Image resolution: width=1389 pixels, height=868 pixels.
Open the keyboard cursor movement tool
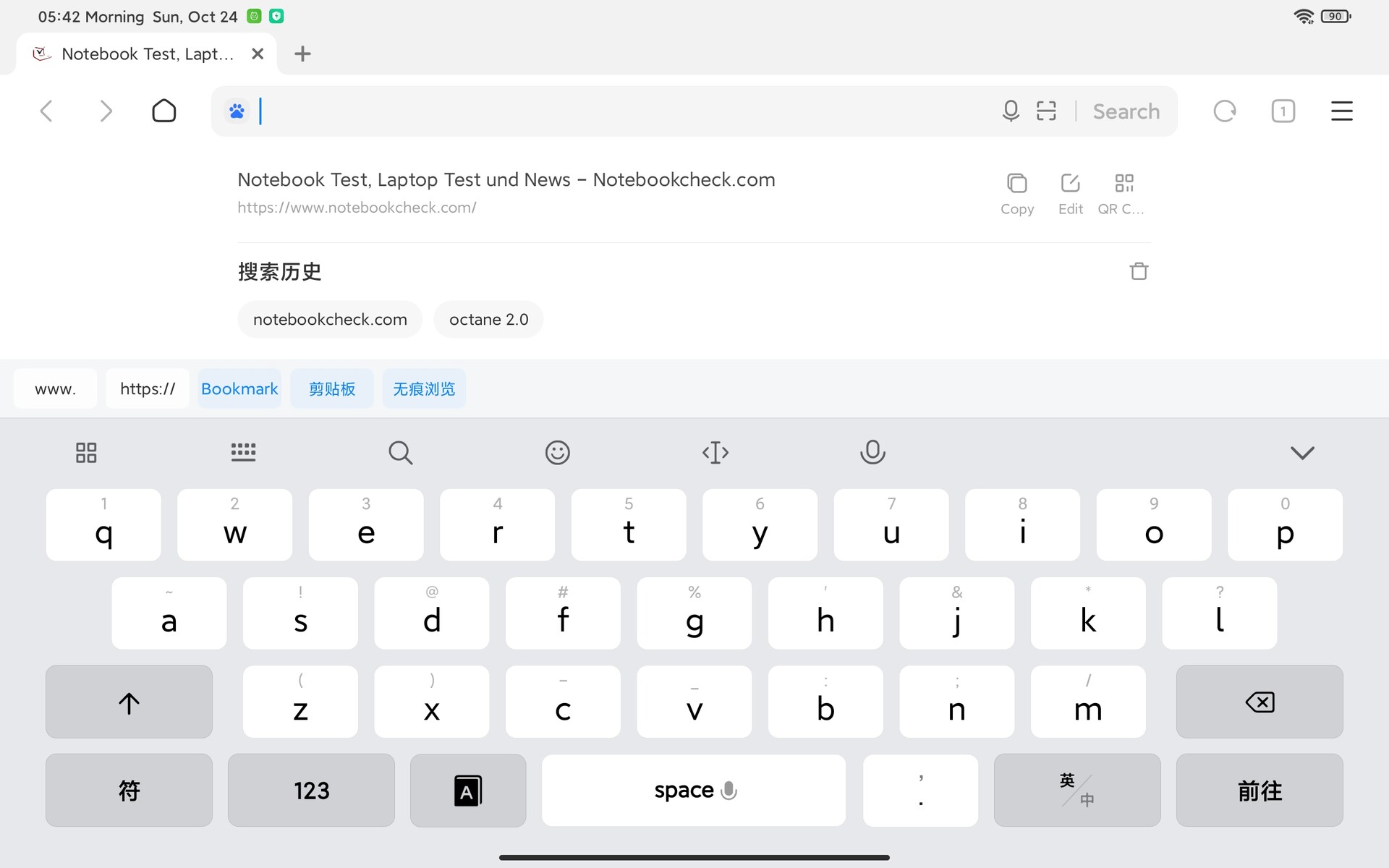715,453
